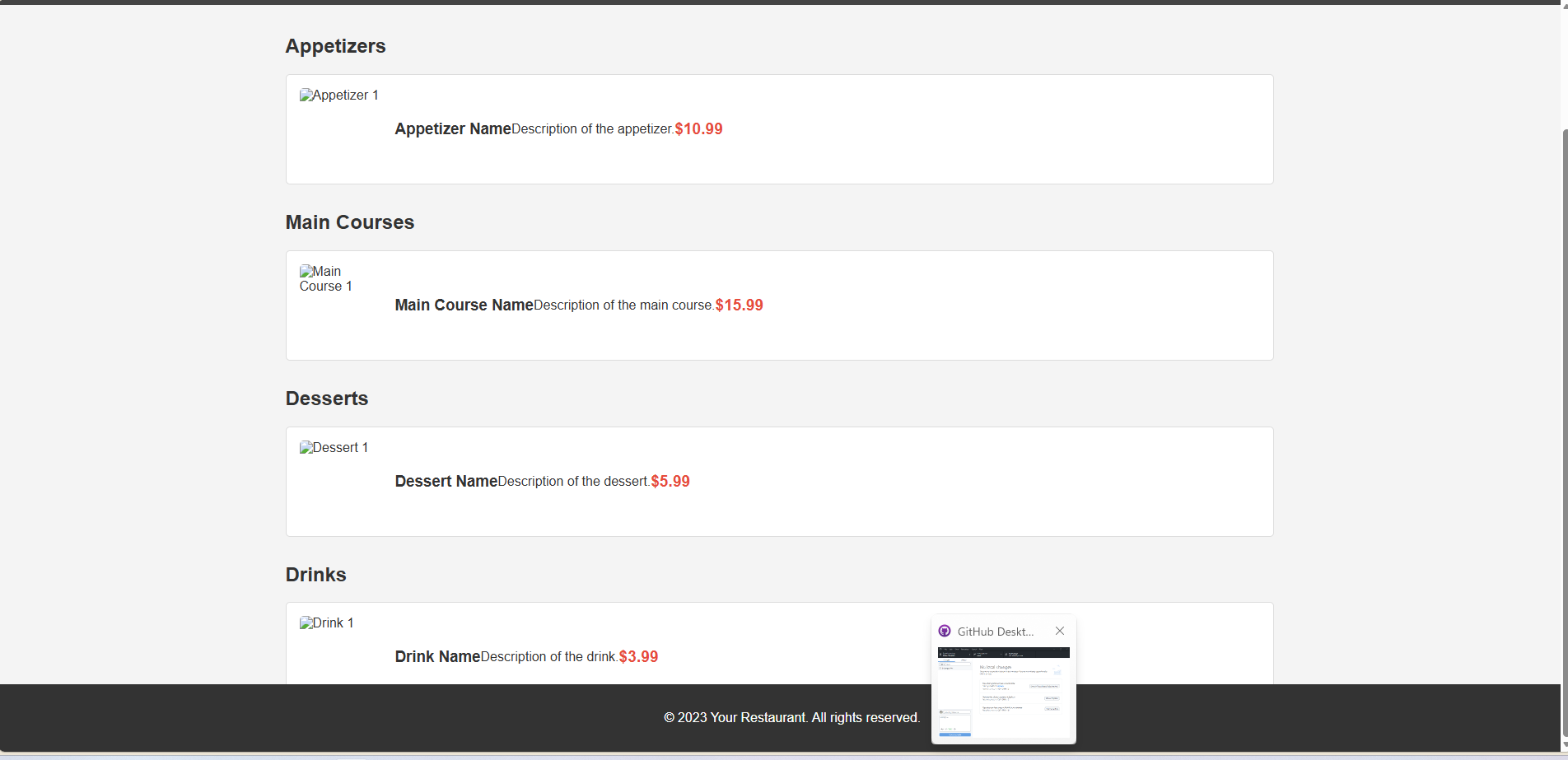Click the GitHub Desktop logo in popup
The image size is (1568, 760).
click(x=945, y=631)
